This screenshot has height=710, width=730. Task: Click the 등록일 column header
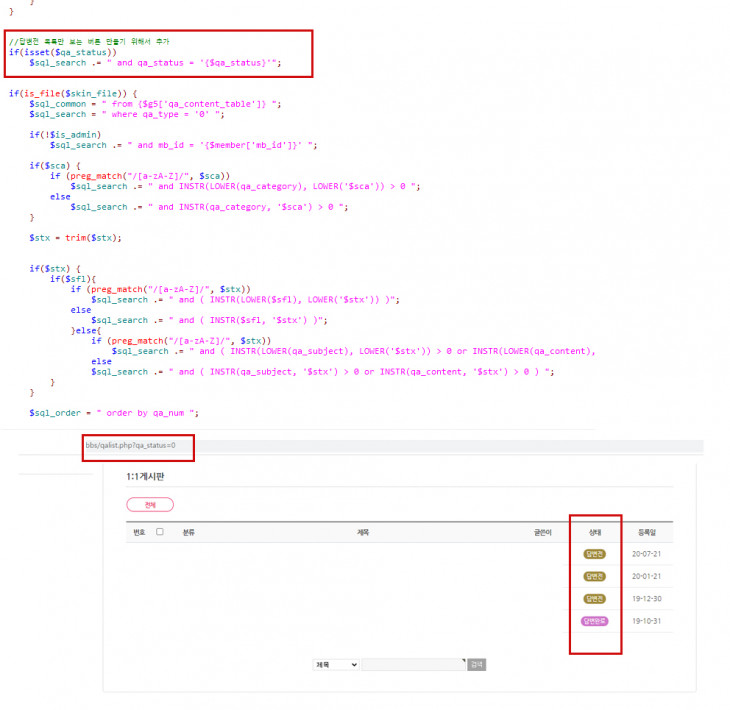tap(647, 532)
